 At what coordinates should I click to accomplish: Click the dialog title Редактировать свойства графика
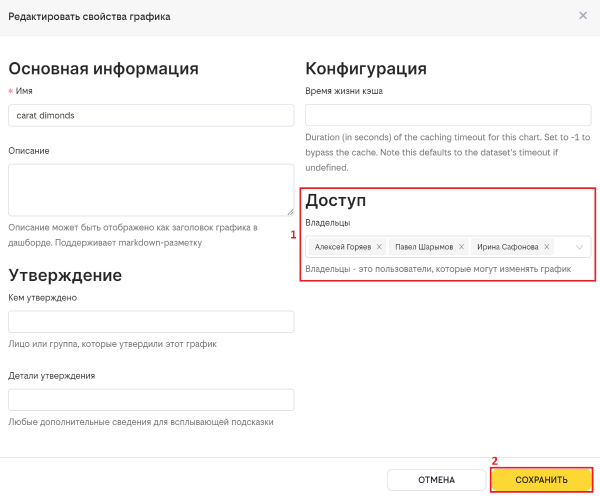(89, 17)
